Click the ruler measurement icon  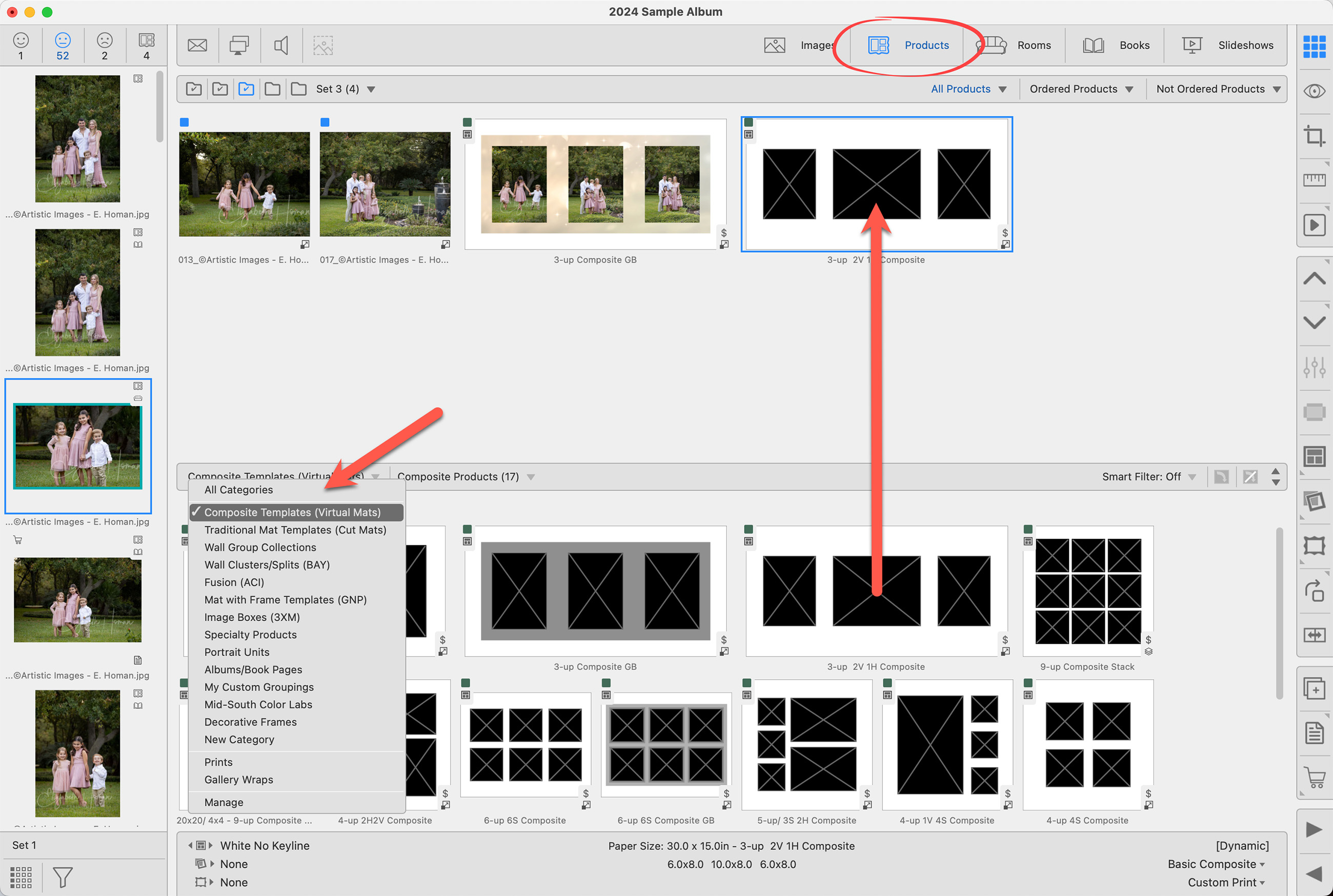click(x=1314, y=180)
